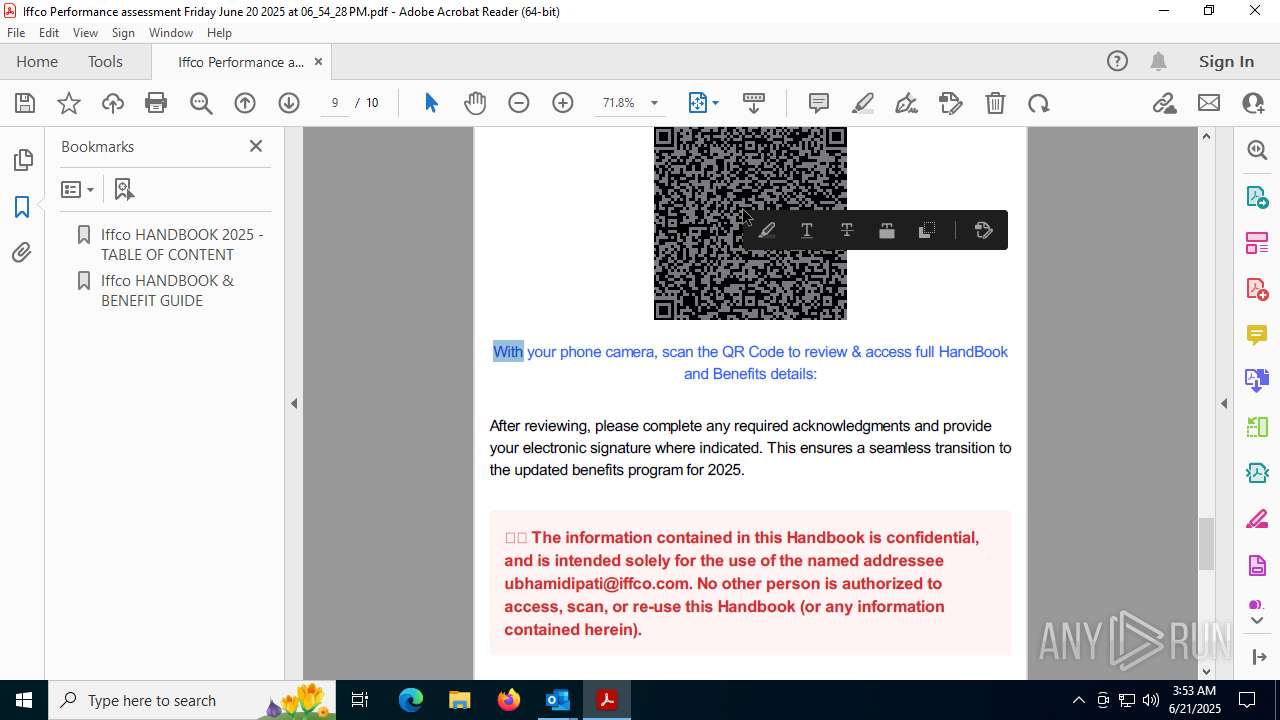Viewport: 1280px width, 720px height.
Task: Open the Attachments paperclip panel
Action: (22, 254)
